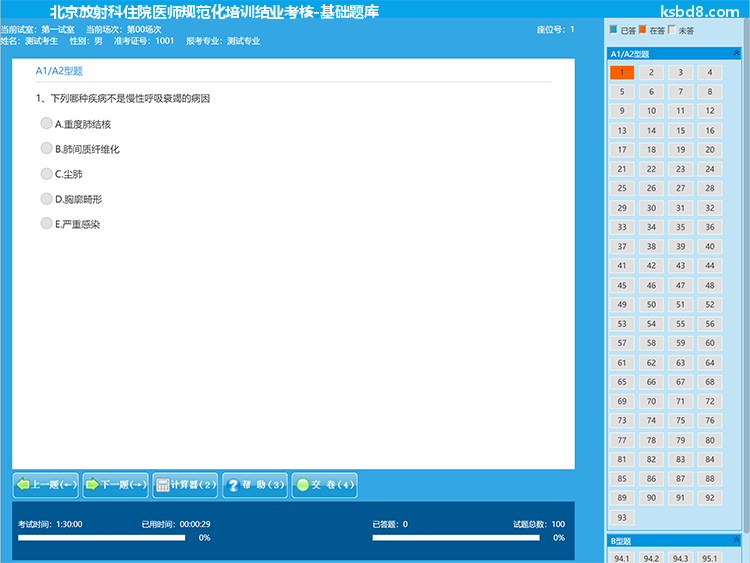Jump to question 29 in navigator

(622, 208)
